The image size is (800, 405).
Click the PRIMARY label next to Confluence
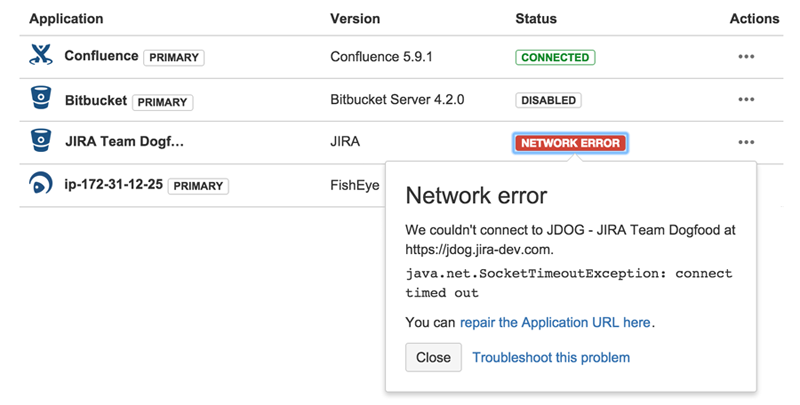[x=174, y=58]
